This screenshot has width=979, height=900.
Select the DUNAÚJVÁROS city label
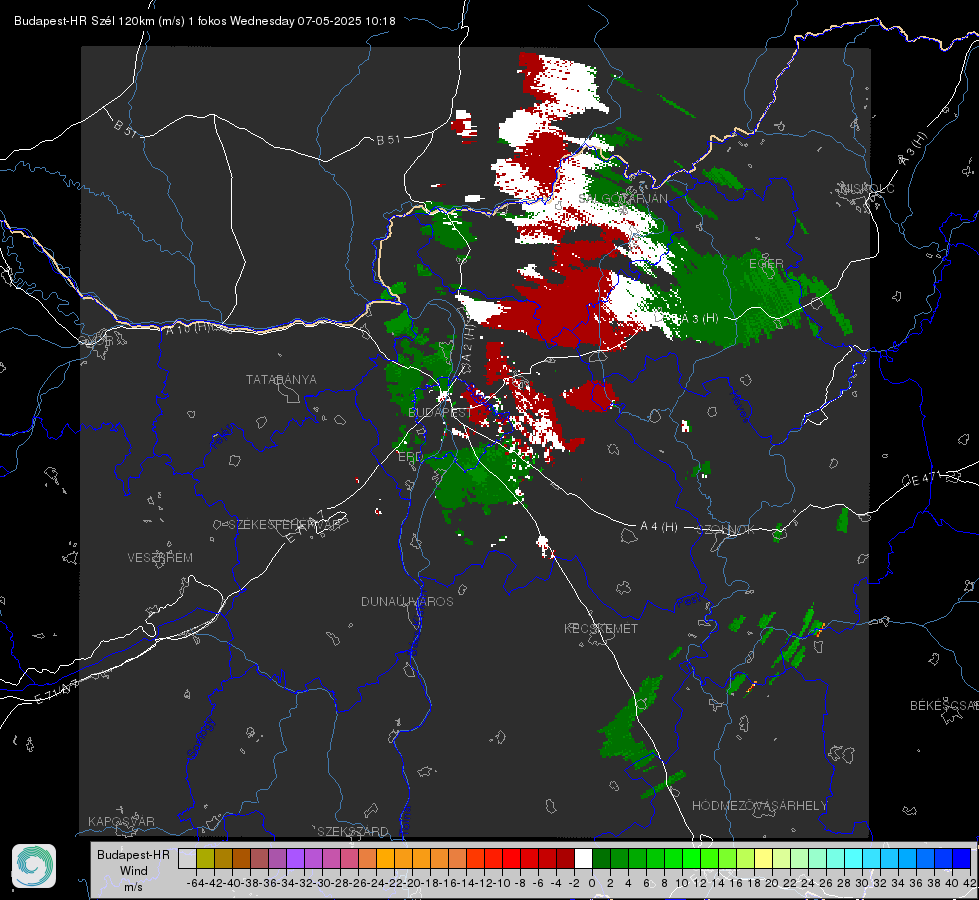click(407, 601)
